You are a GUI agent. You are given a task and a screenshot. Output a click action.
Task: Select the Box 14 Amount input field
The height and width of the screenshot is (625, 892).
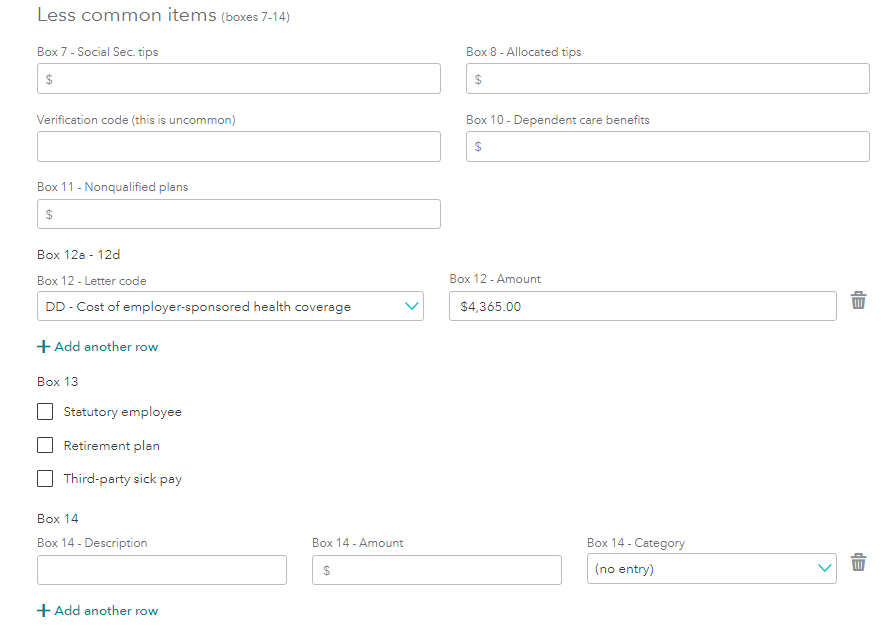(x=437, y=570)
